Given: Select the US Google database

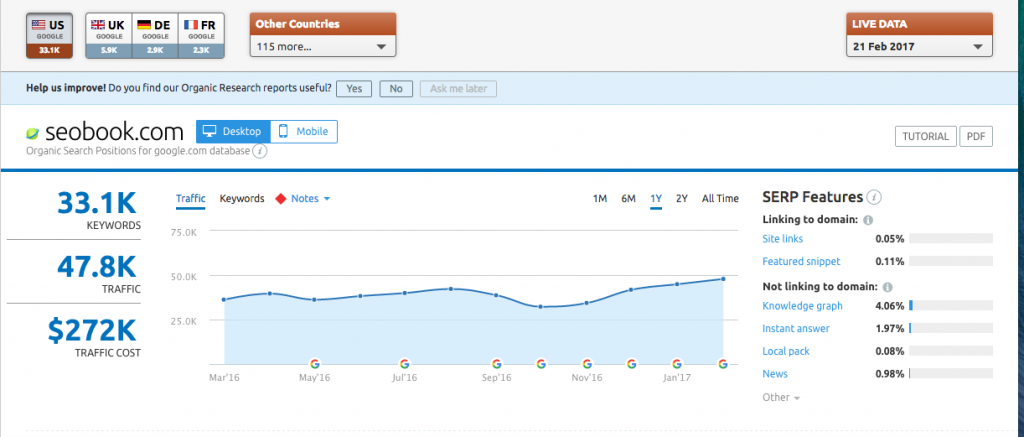Looking at the screenshot, I should pos(50,36).
